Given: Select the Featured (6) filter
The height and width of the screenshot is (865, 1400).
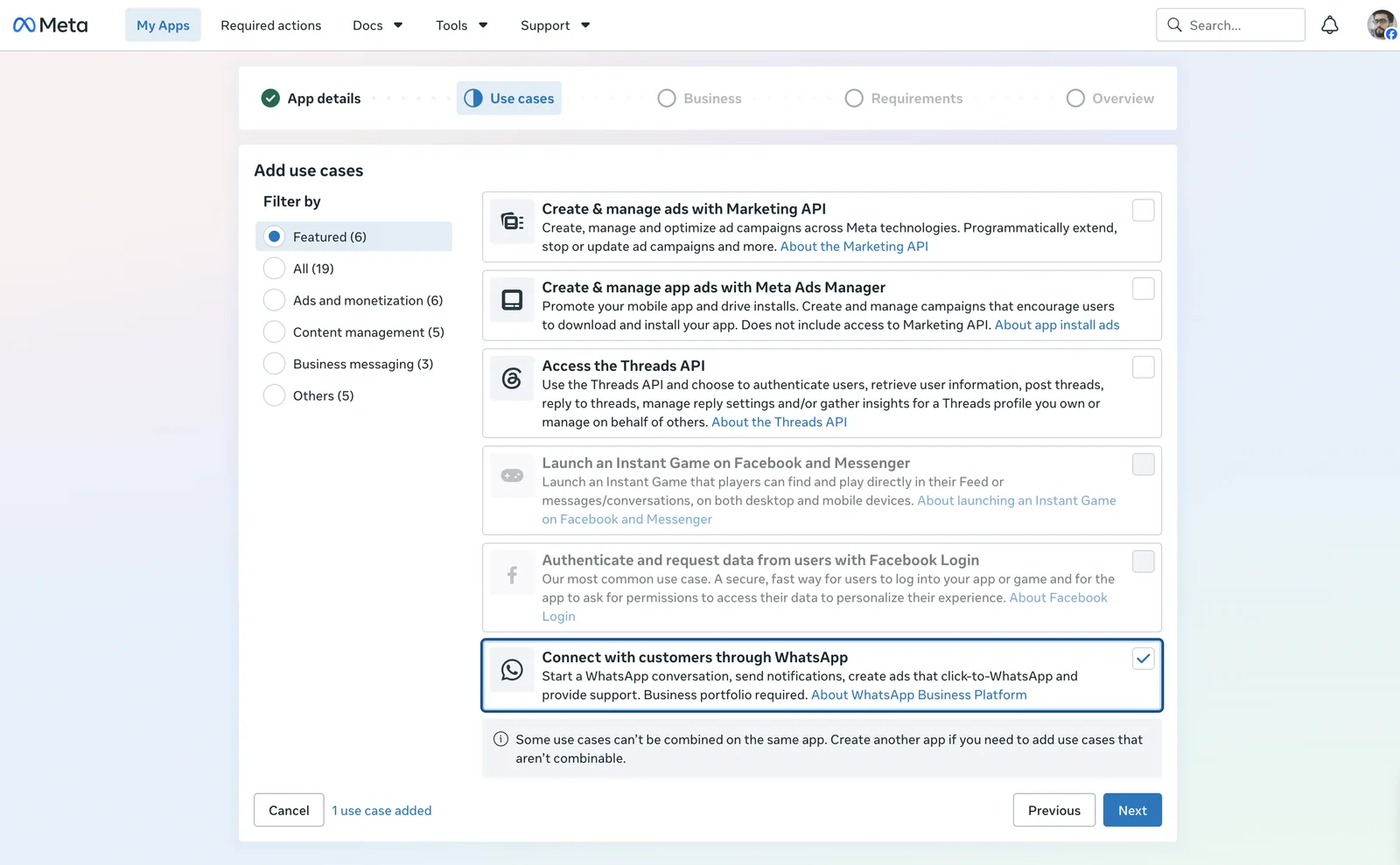Looking at the screenshot, I should pos(353,236).
